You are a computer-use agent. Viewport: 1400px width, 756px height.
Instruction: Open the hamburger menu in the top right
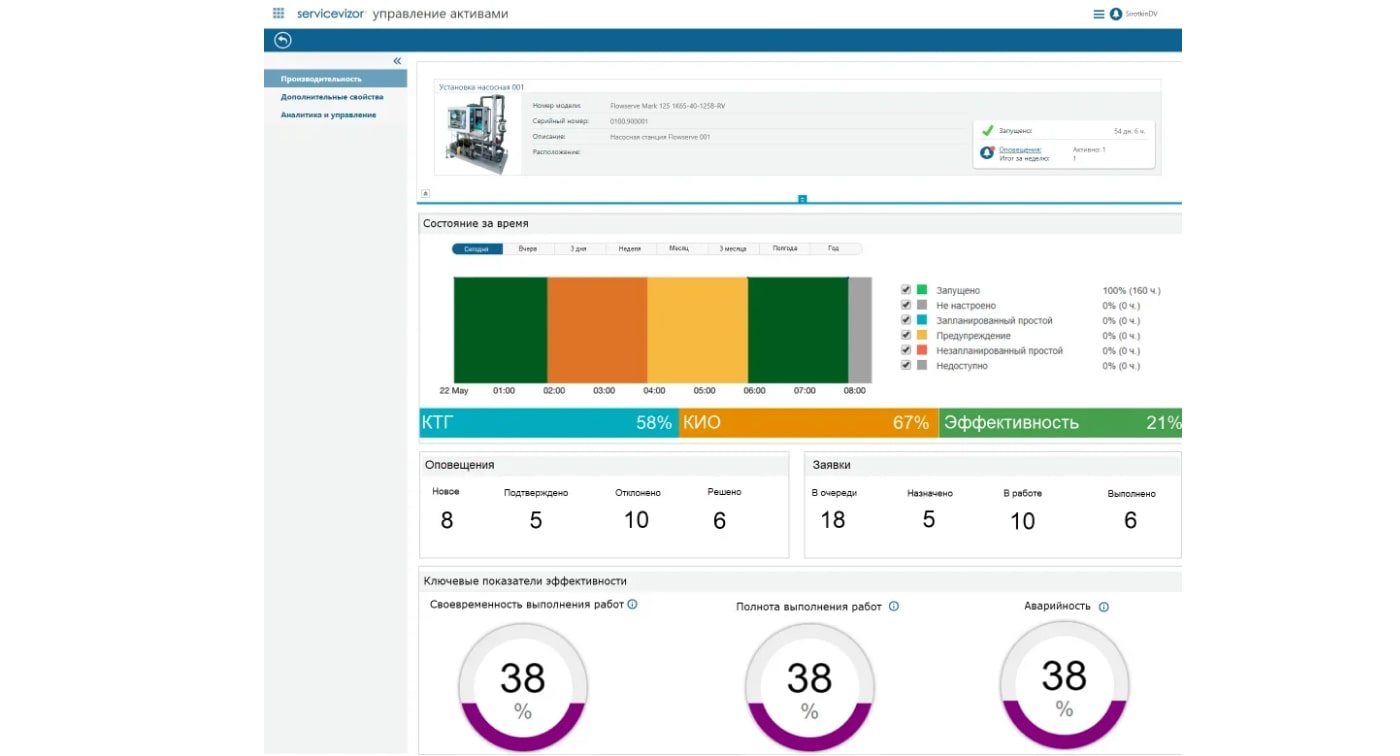click(x=1097, y=13)
